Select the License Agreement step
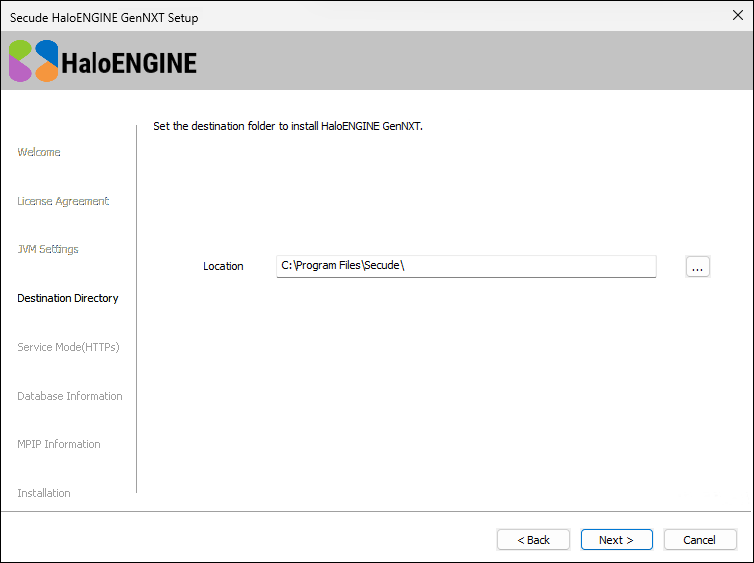The height and width of the screenshot is (563, 754). [63, 201]
